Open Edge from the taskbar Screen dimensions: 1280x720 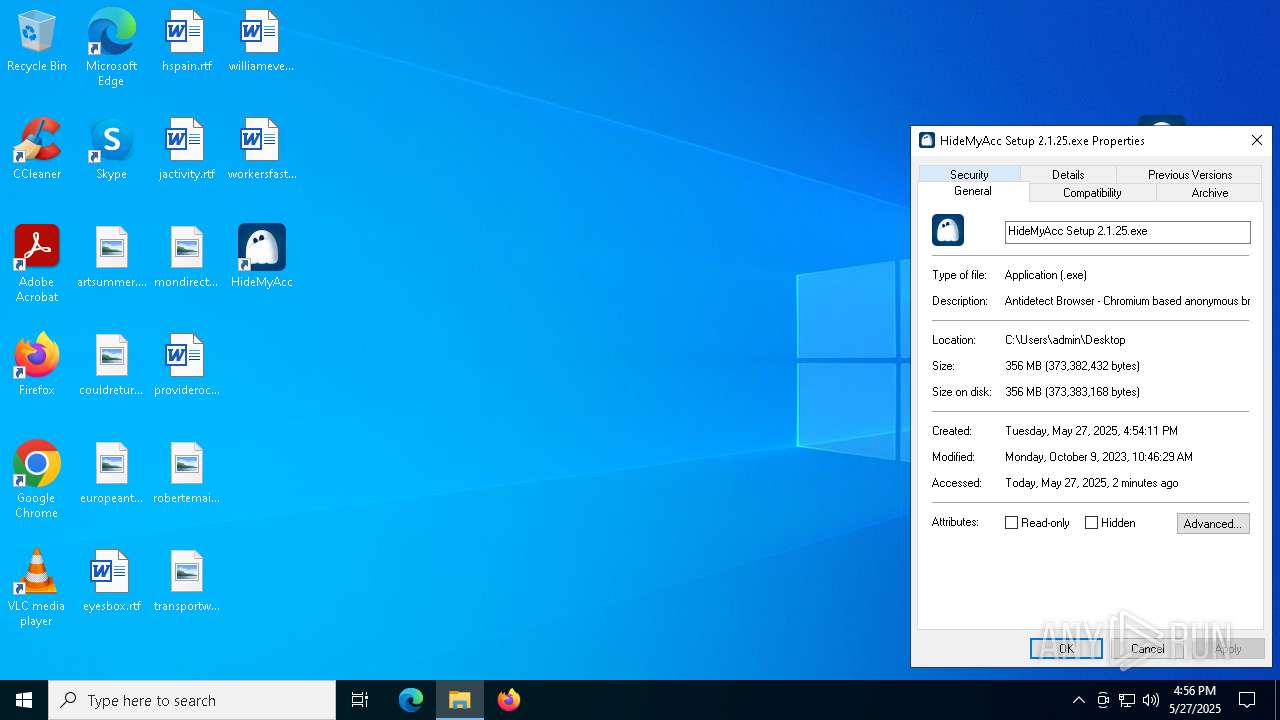point(411,700)
